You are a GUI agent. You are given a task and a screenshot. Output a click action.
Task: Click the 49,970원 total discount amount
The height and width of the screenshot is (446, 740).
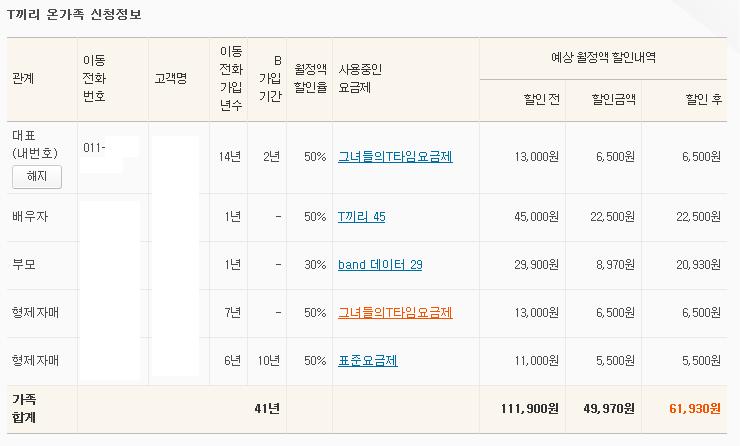[x=603, y=409]
